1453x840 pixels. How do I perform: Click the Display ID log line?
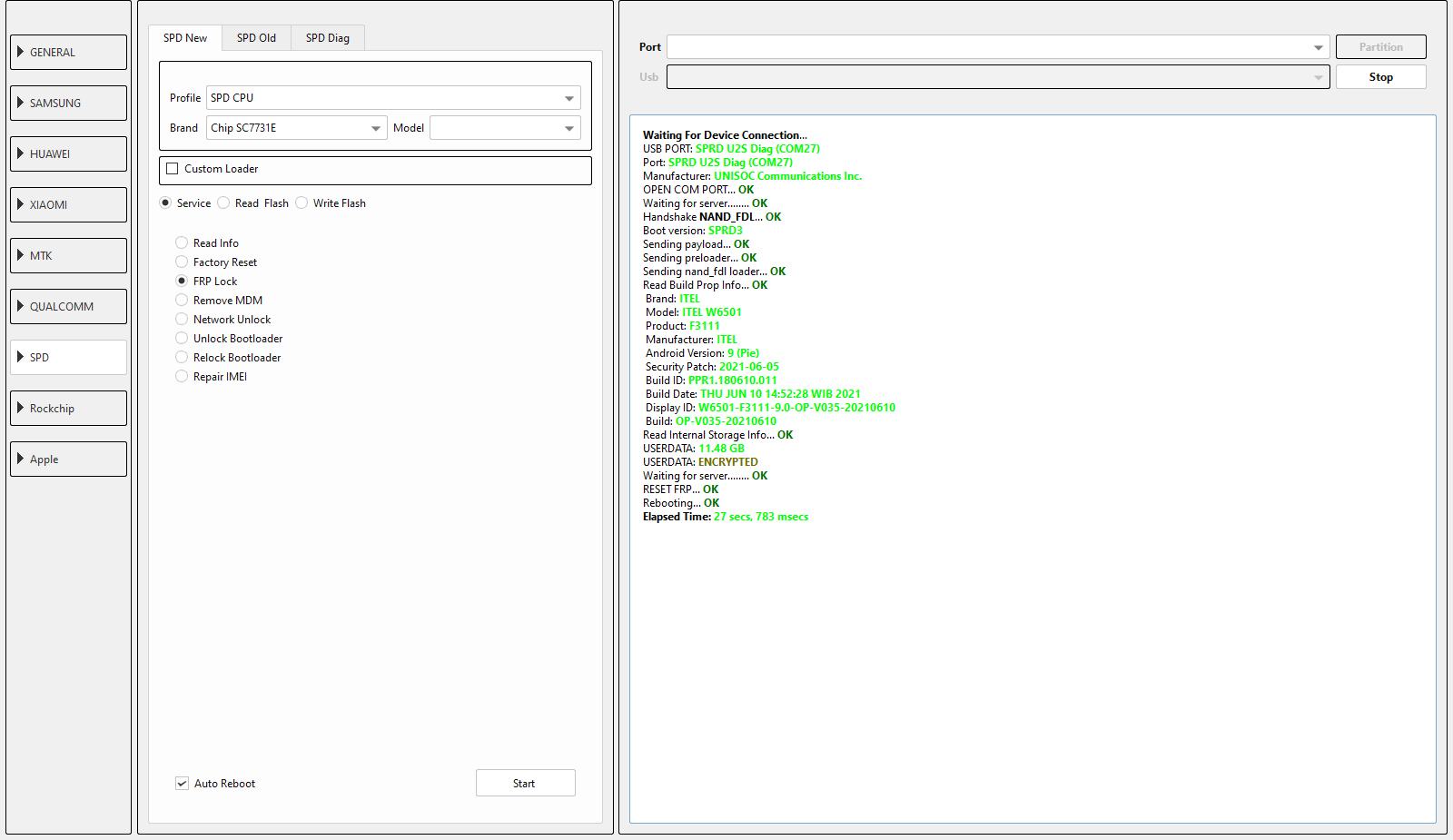click(x=770, y=408)
